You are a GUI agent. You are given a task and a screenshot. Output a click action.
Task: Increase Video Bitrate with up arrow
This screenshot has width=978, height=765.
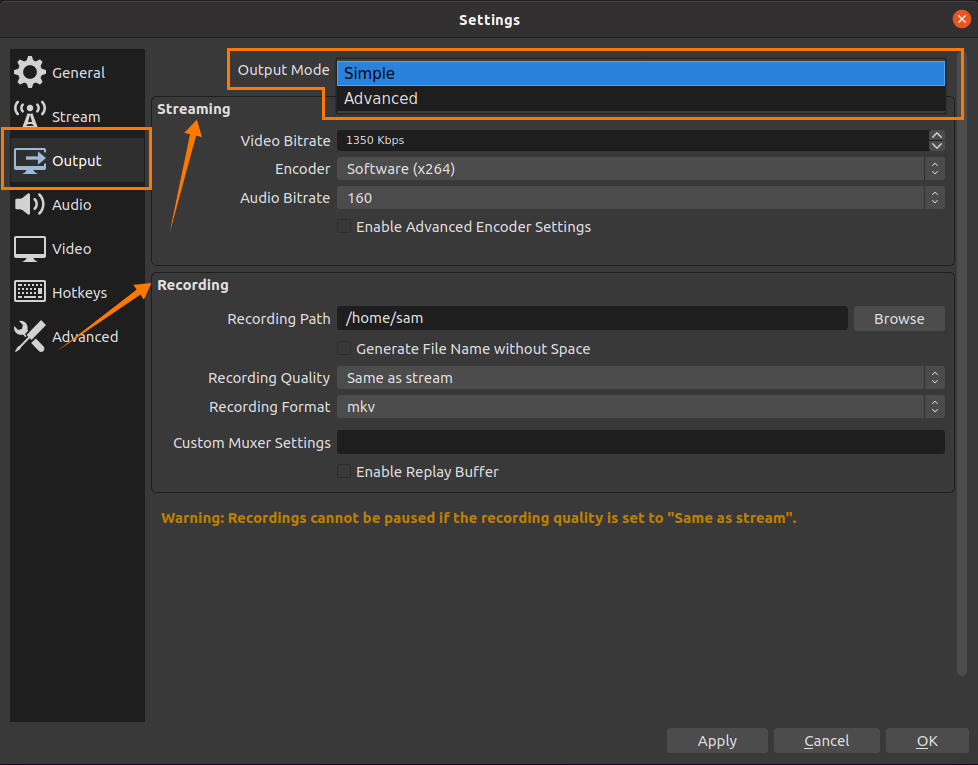pos(936,135)
